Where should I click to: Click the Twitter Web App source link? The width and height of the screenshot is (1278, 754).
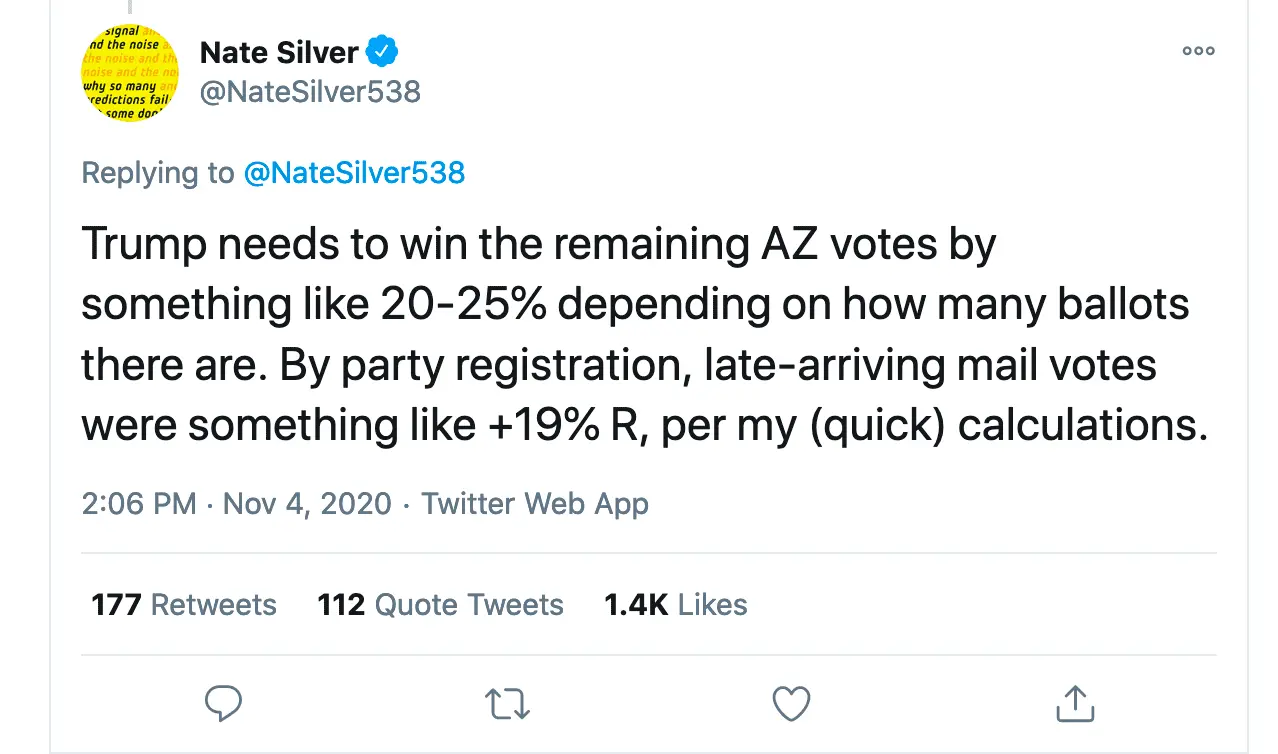coord(535,503)
